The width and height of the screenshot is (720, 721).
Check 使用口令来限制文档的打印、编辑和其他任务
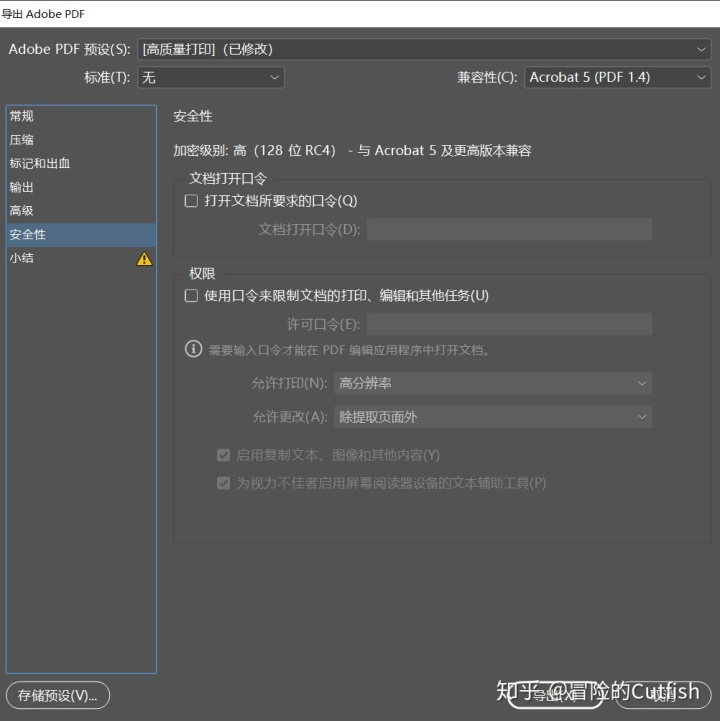click(191, 296)
